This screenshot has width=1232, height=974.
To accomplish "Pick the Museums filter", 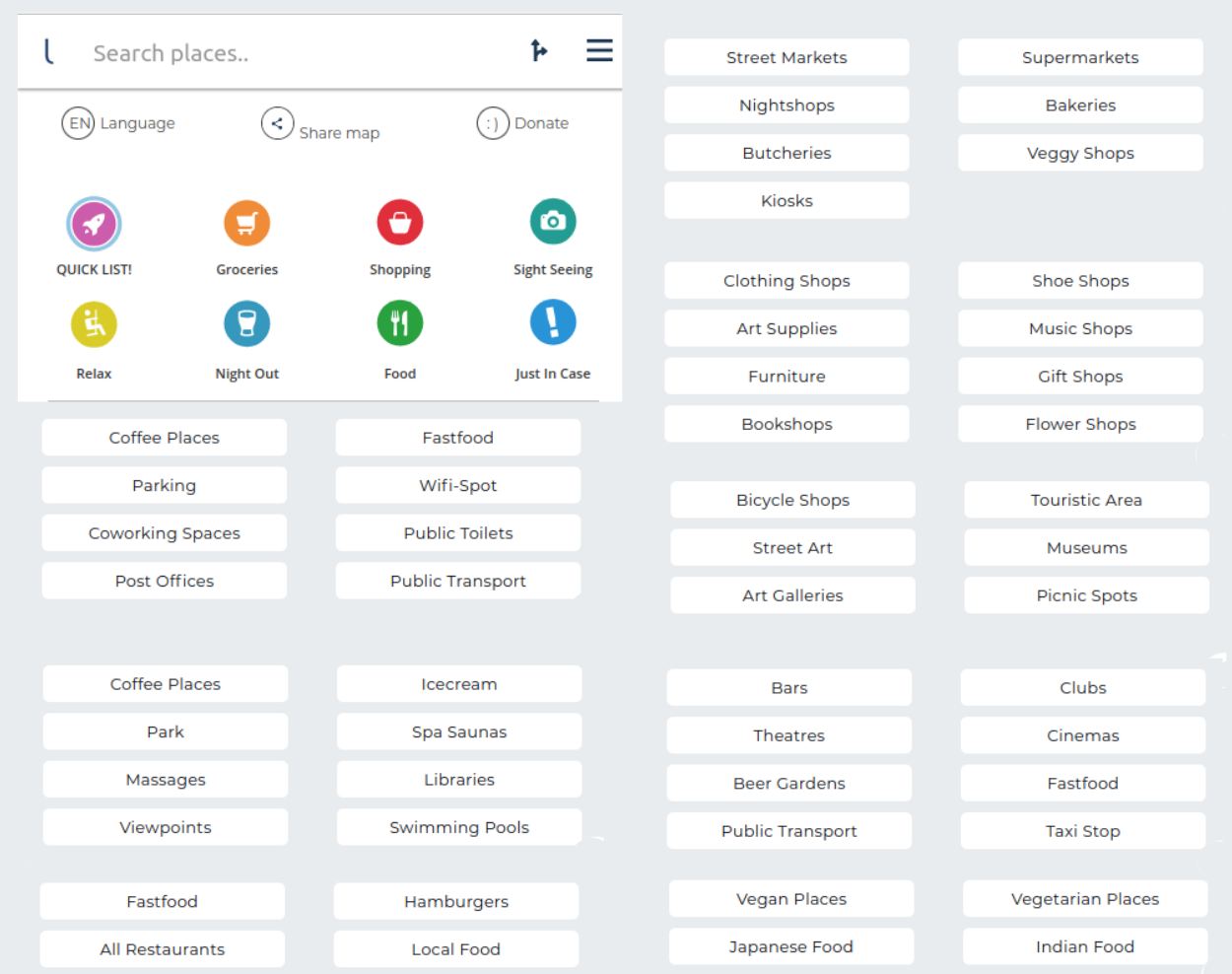I will click(x=1086, y=548).
